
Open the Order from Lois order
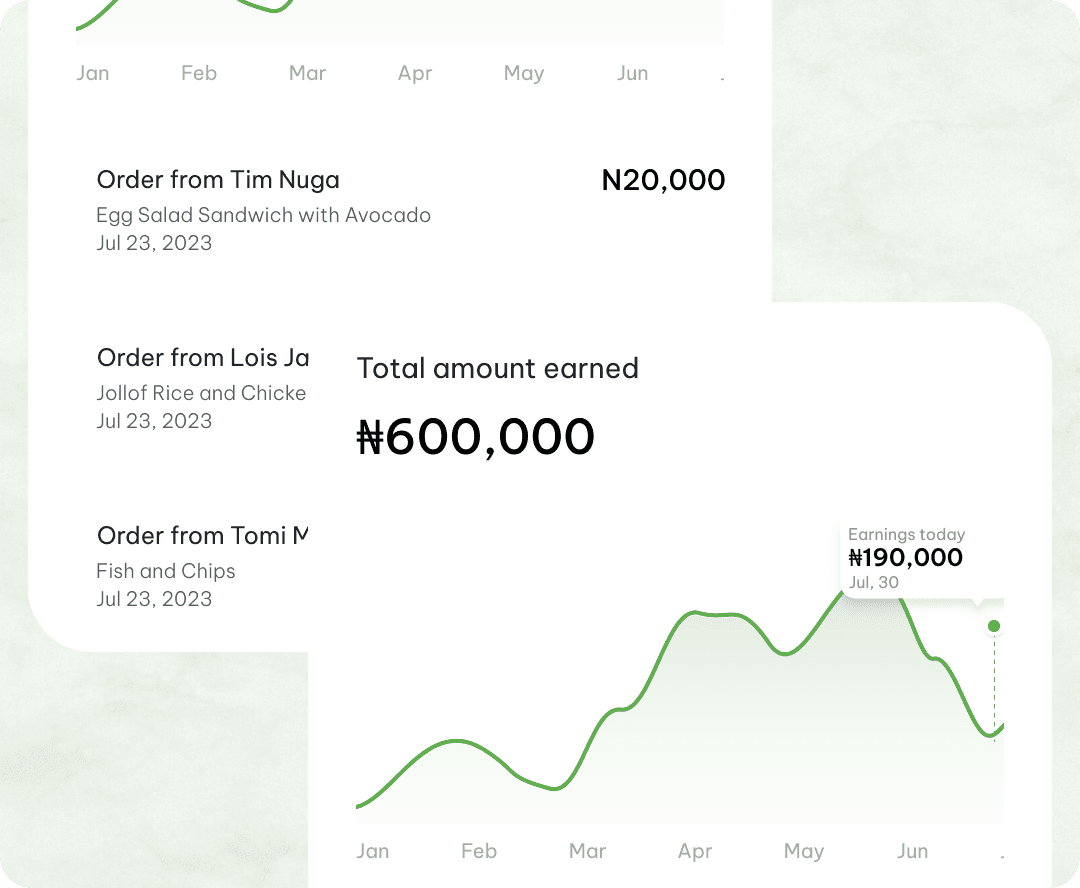pyautogui.click(x=203, y=358)
